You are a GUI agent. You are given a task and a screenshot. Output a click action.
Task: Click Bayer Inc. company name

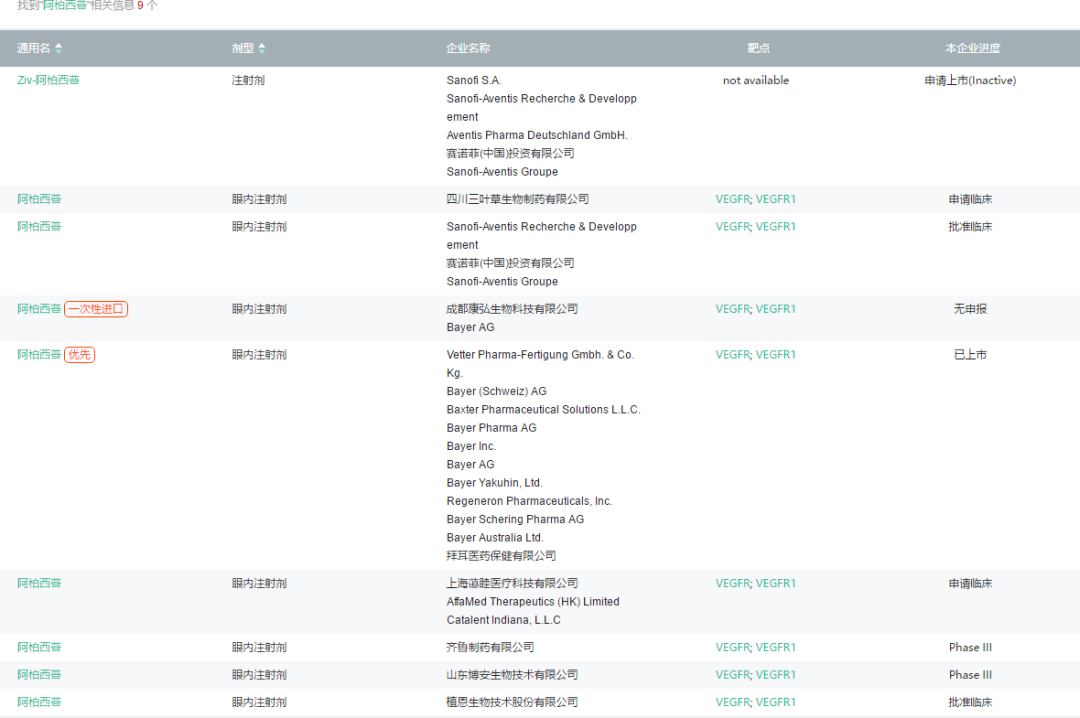(x=471, y=446)
